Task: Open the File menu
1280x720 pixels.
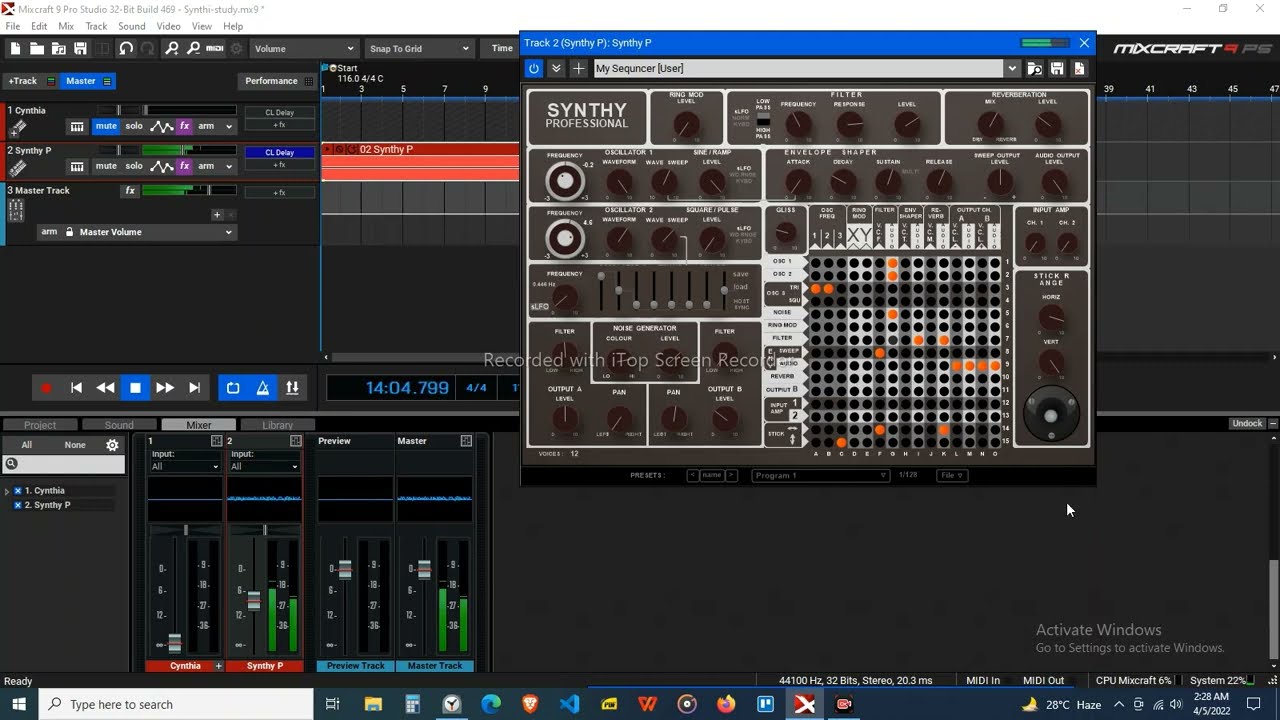Action: (14, 26)
